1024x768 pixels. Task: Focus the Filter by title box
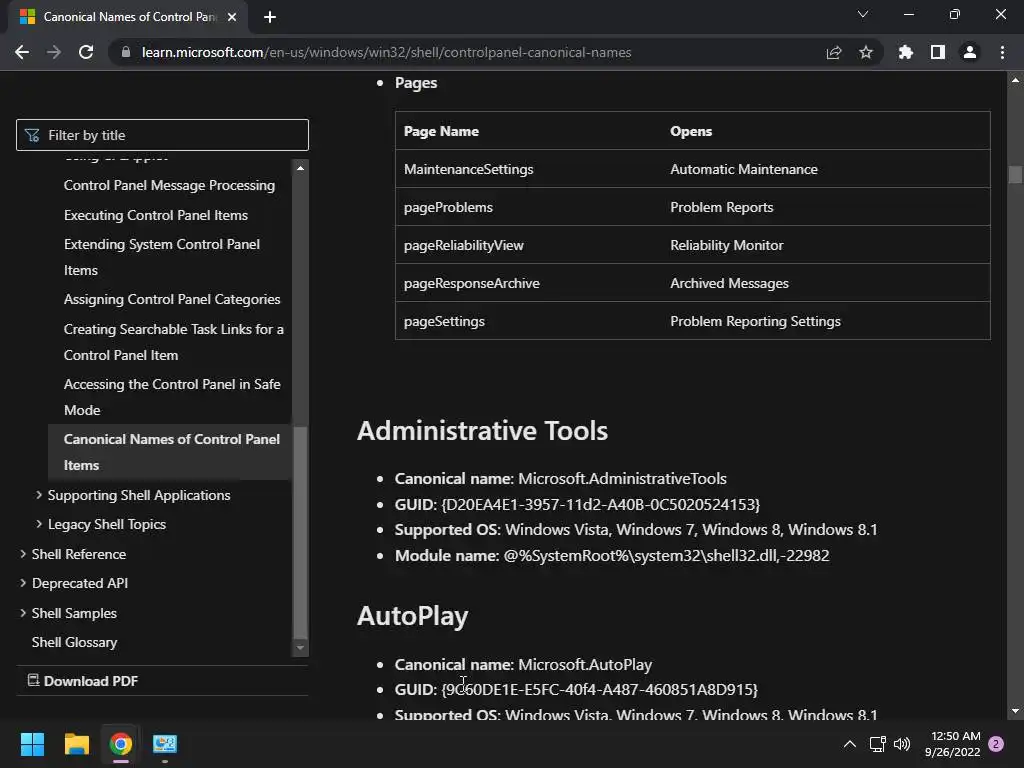click(x=162, y=135)
